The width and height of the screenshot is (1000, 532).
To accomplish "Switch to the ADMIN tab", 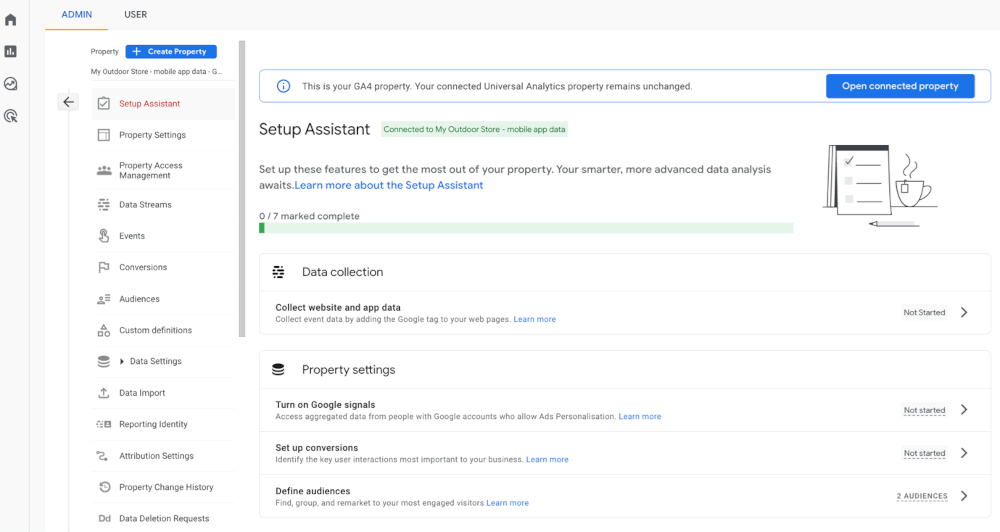I will [x=77, y=15].
